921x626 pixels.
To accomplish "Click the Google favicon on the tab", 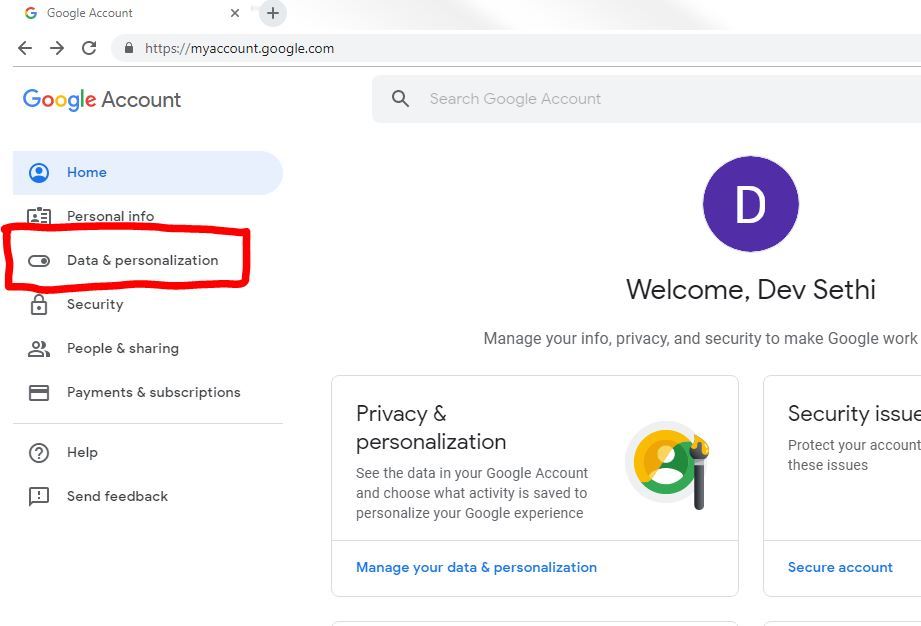I will [x=31, y=13].
